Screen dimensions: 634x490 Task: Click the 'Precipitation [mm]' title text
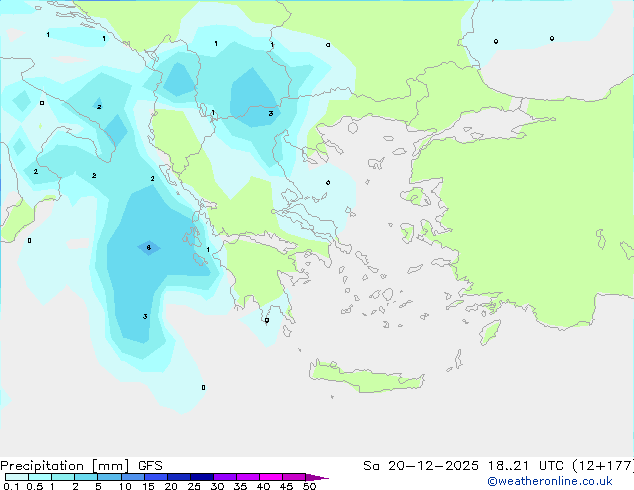click(65, 466)
